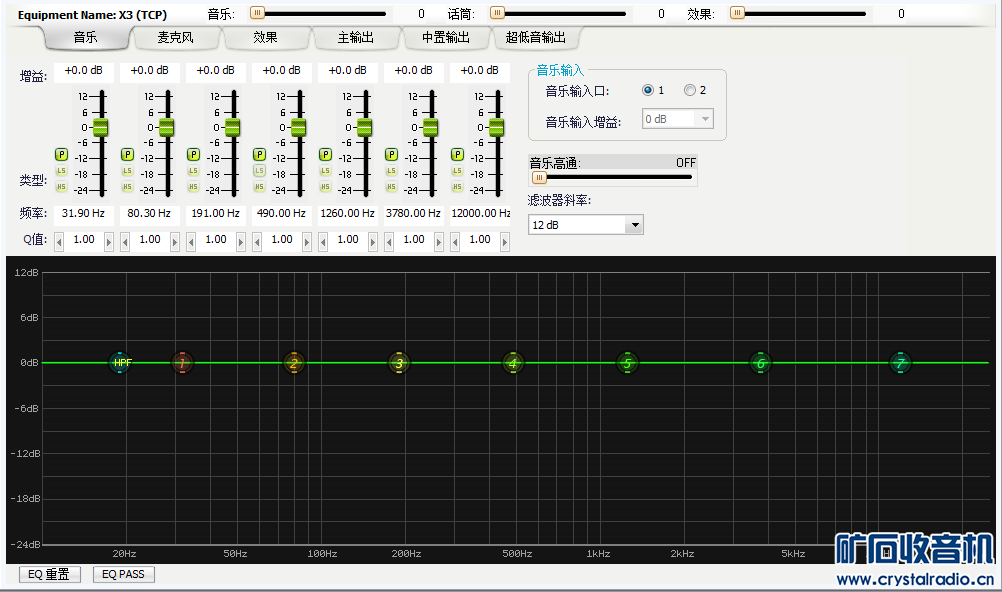Set 80.30 Hz band to LS type
Screen dimensions: 1002x592
pos(127,171)
